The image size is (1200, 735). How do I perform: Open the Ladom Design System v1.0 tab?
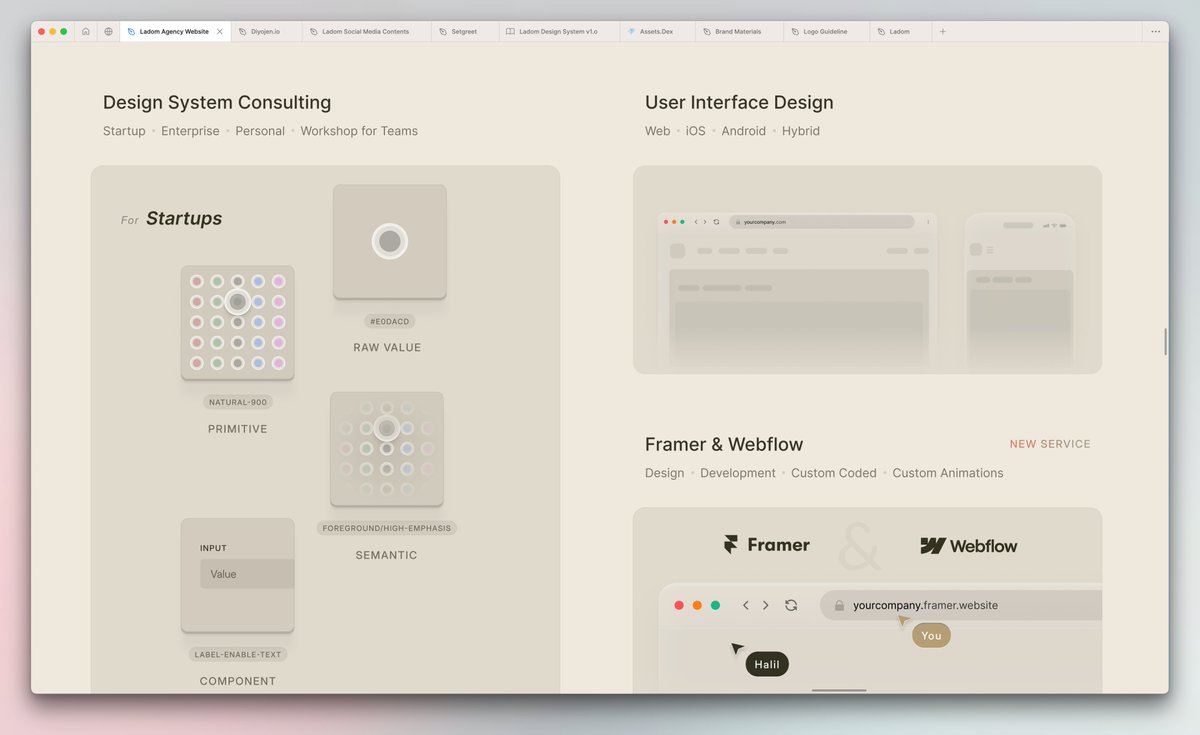tap(558, 31)
